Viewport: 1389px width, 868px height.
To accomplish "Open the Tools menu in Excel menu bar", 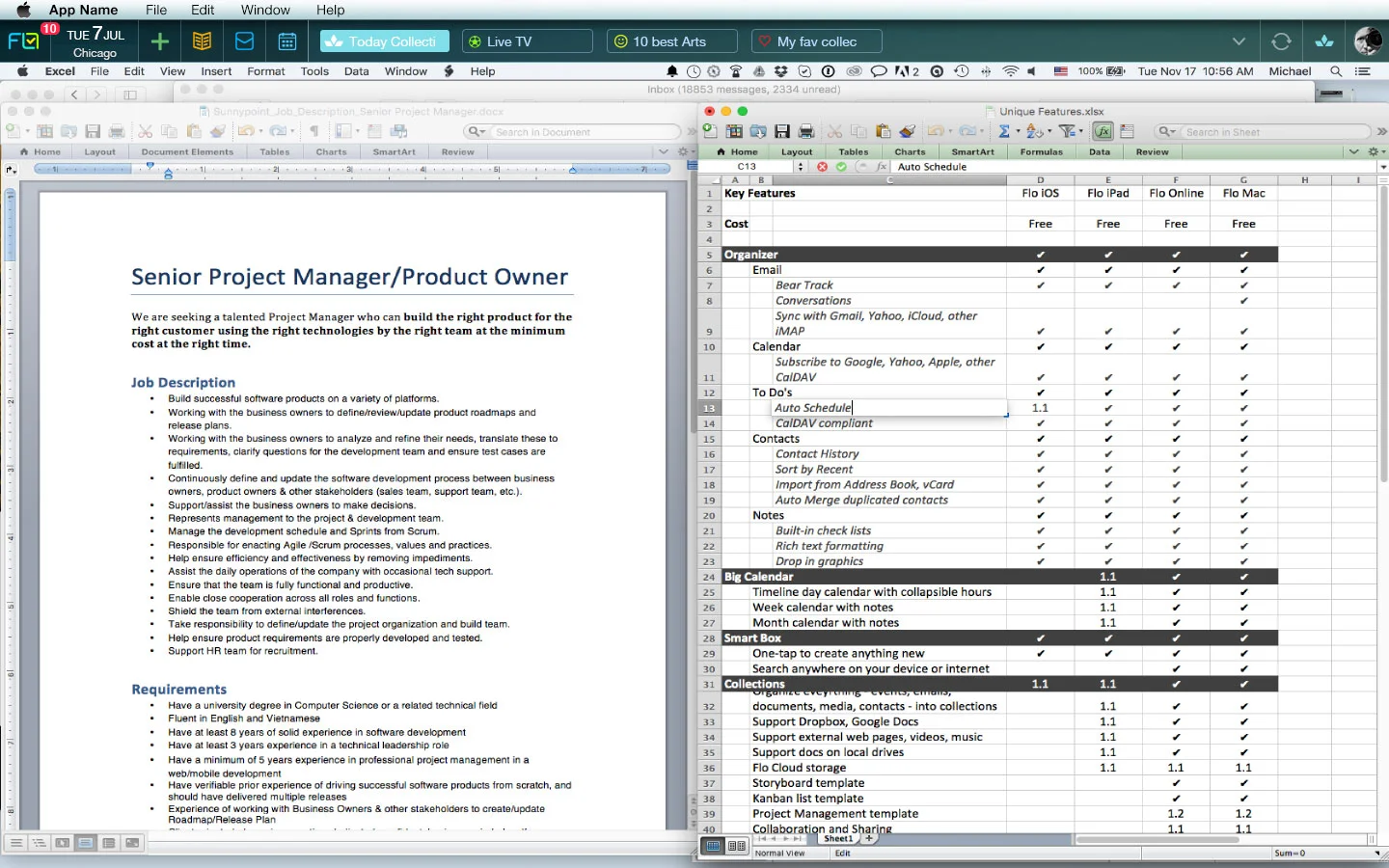I will point(314,71).
